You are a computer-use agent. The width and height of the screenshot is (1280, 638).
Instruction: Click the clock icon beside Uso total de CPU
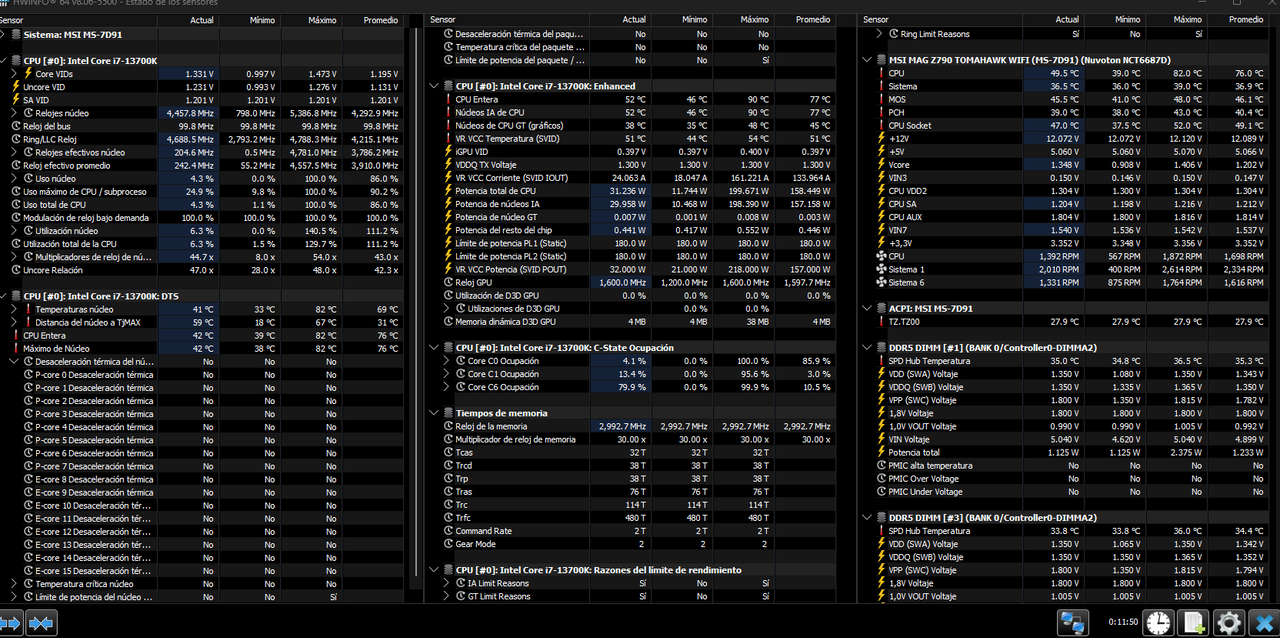point(15,204)
